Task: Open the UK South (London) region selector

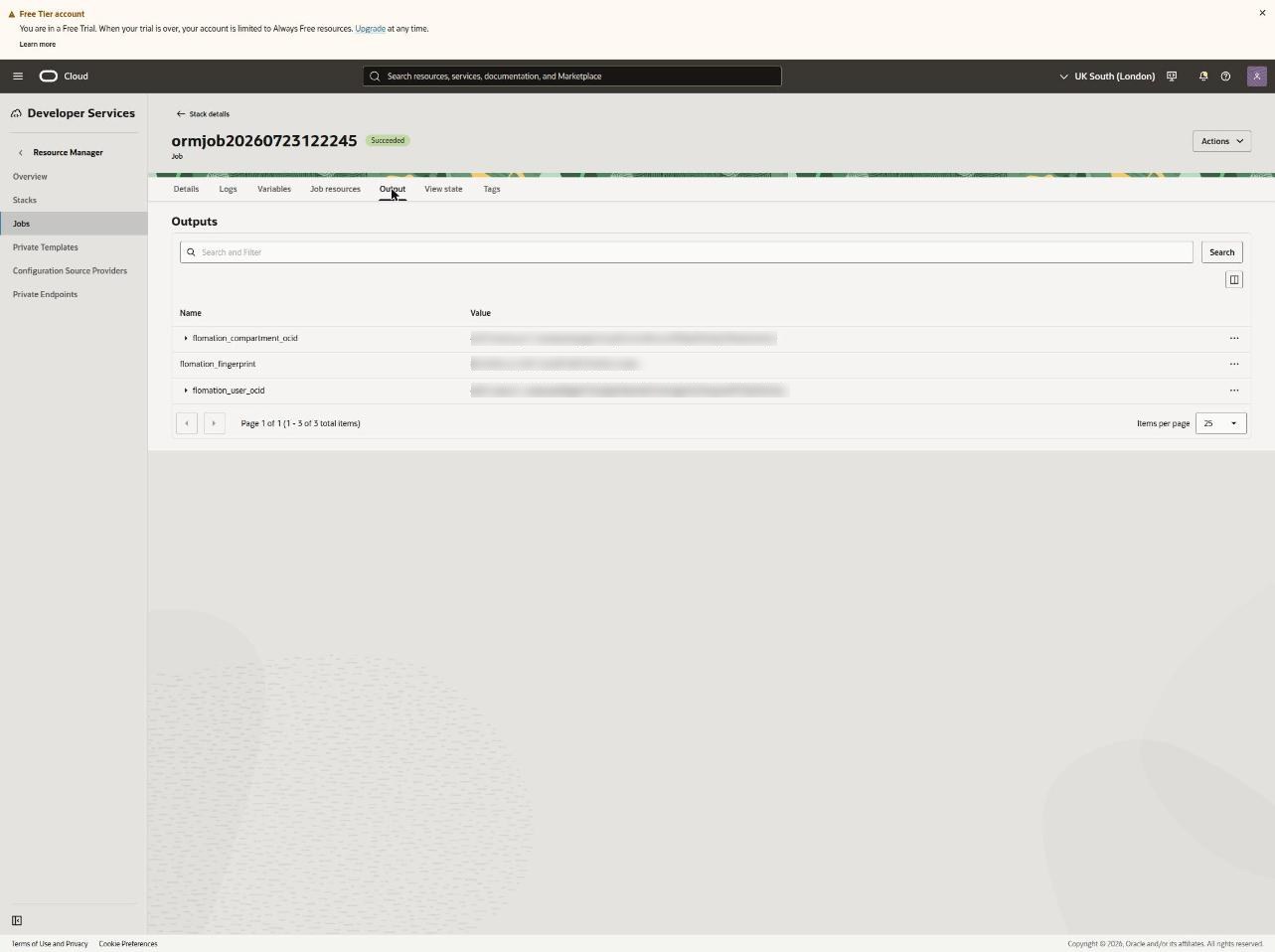Action: 1107,77
